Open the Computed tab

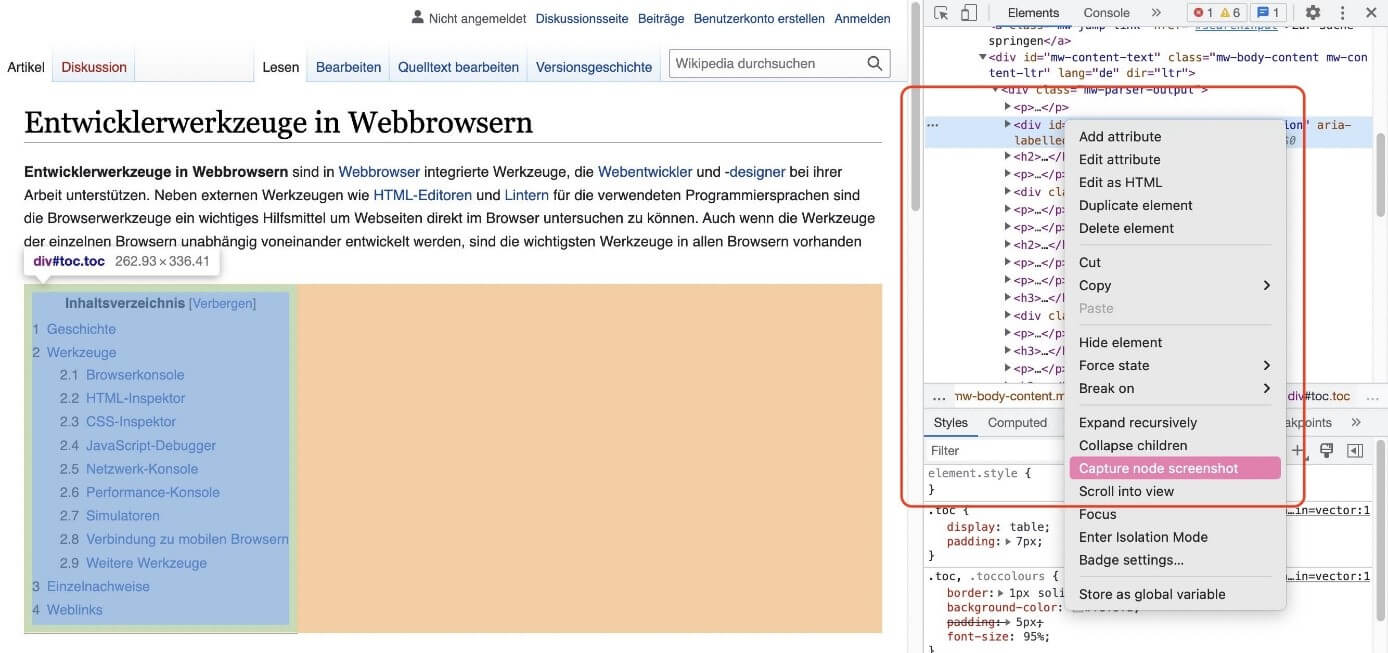tap(1017, 423)
